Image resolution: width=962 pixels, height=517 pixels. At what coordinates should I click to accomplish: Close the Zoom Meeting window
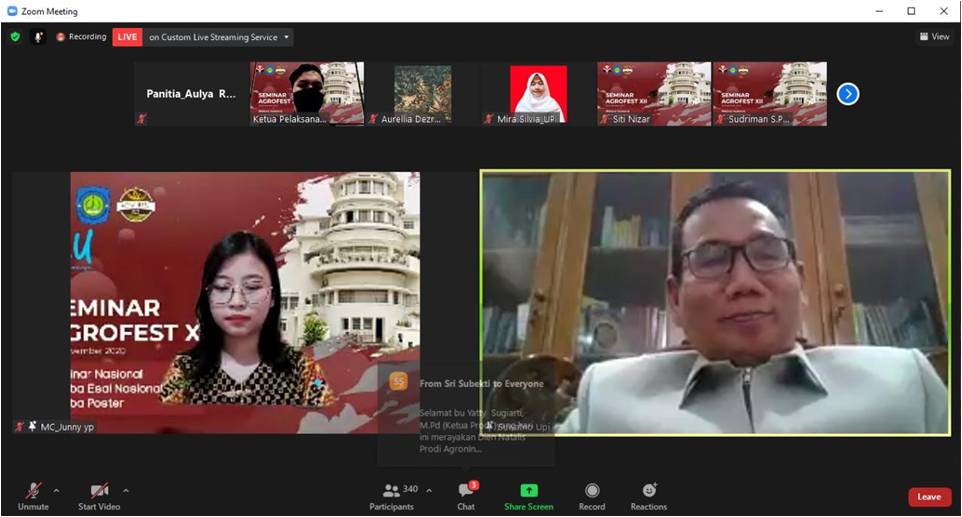click(x=944, y=11)
